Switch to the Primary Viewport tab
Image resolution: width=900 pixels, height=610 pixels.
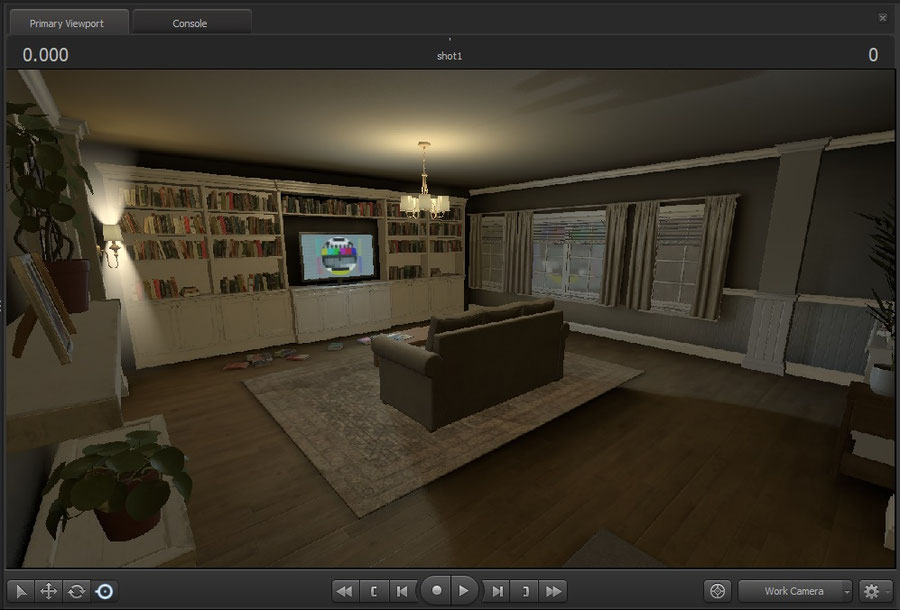[67, 23]
